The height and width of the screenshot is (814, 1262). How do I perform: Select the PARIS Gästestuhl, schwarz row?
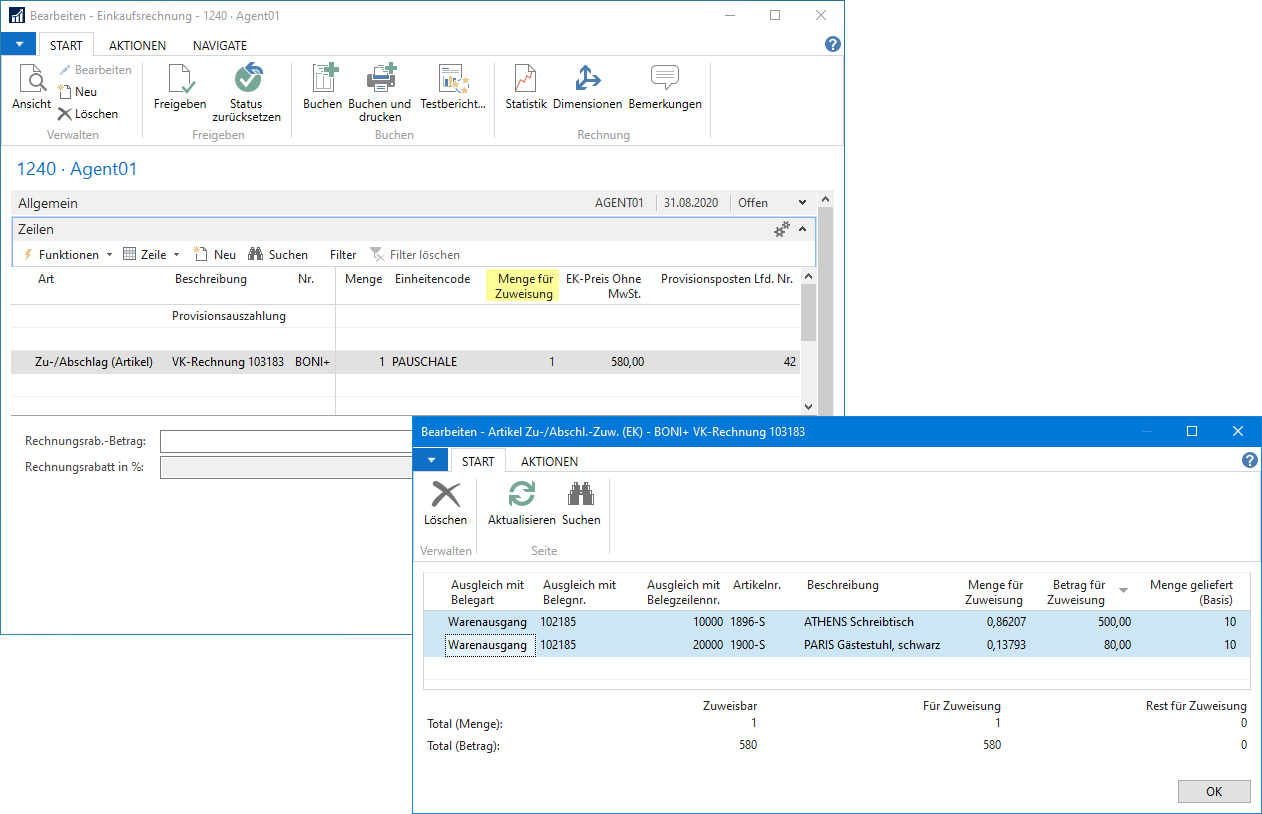coord(871,645)
